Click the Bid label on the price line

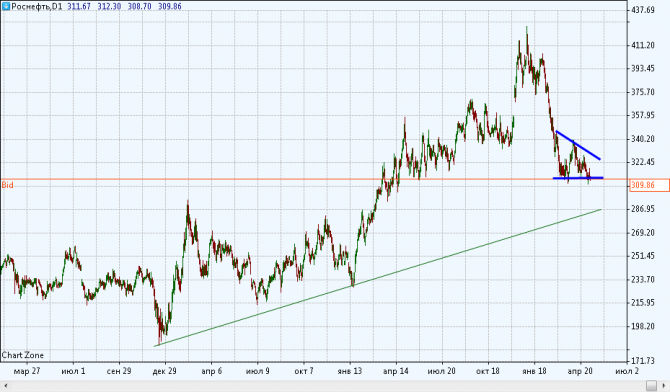[x=7, y=185]
